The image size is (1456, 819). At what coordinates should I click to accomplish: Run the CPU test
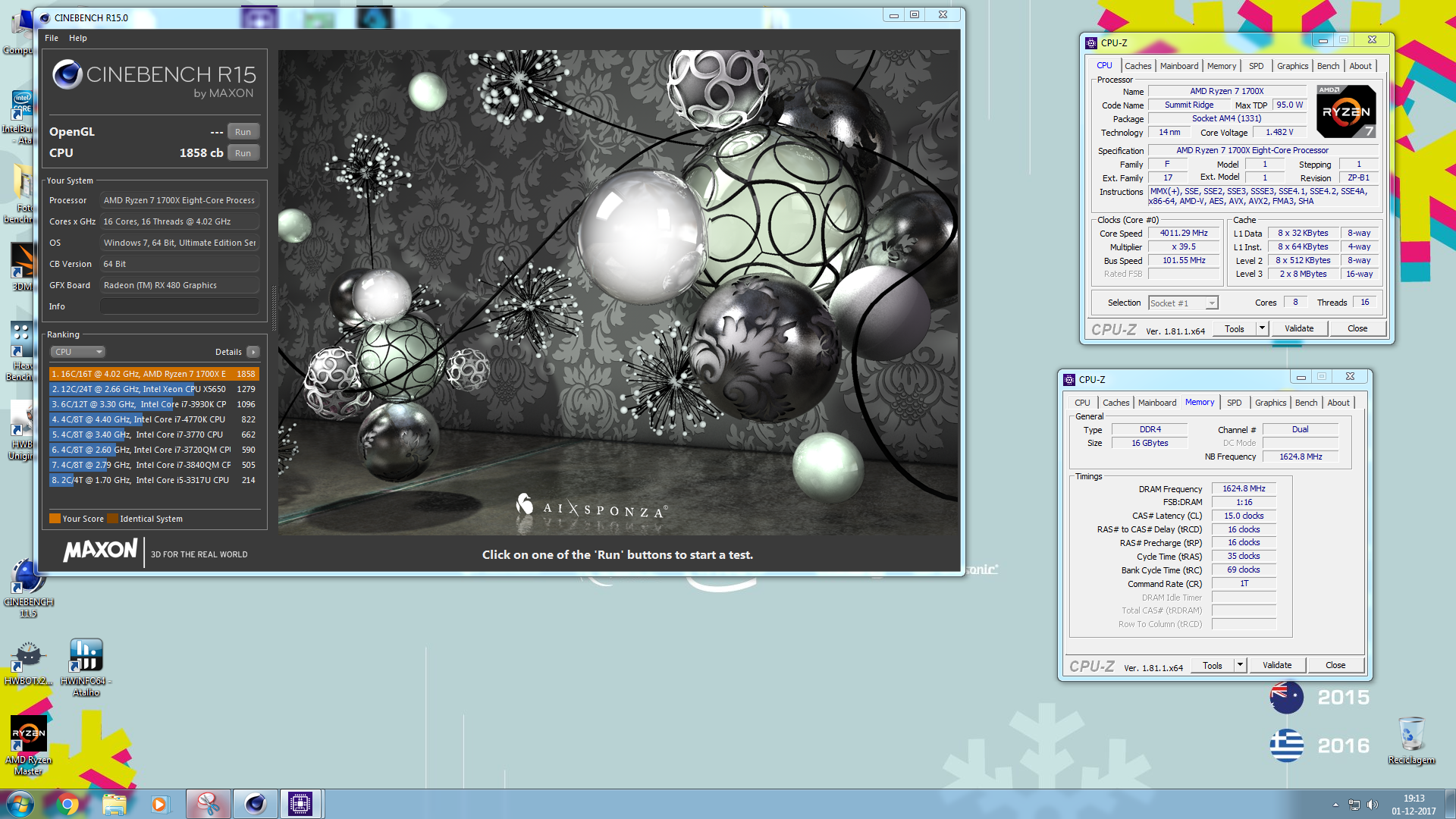pyautogui.click(x=243, y=153)
